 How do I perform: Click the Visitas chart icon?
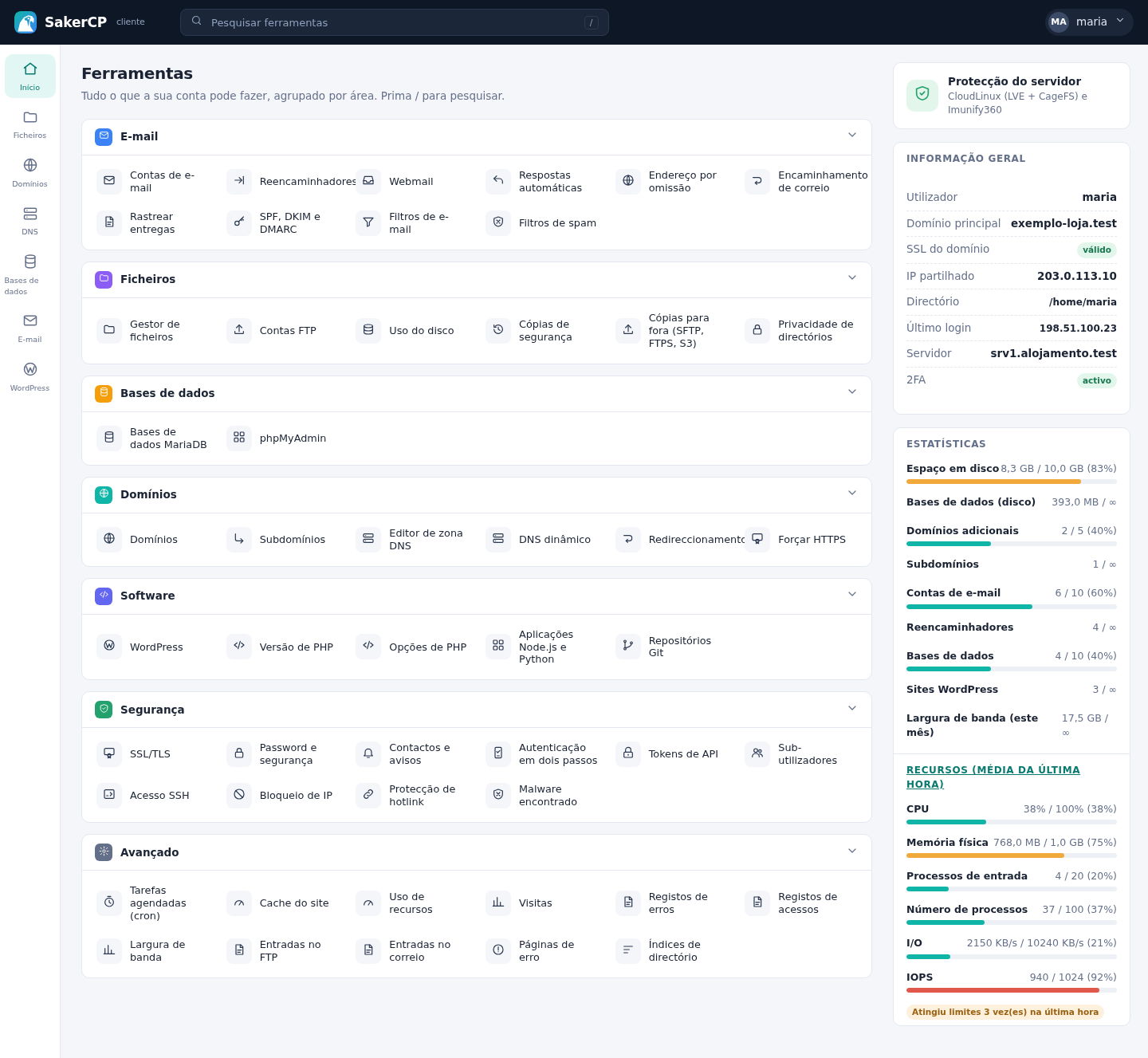pos(498,903)
